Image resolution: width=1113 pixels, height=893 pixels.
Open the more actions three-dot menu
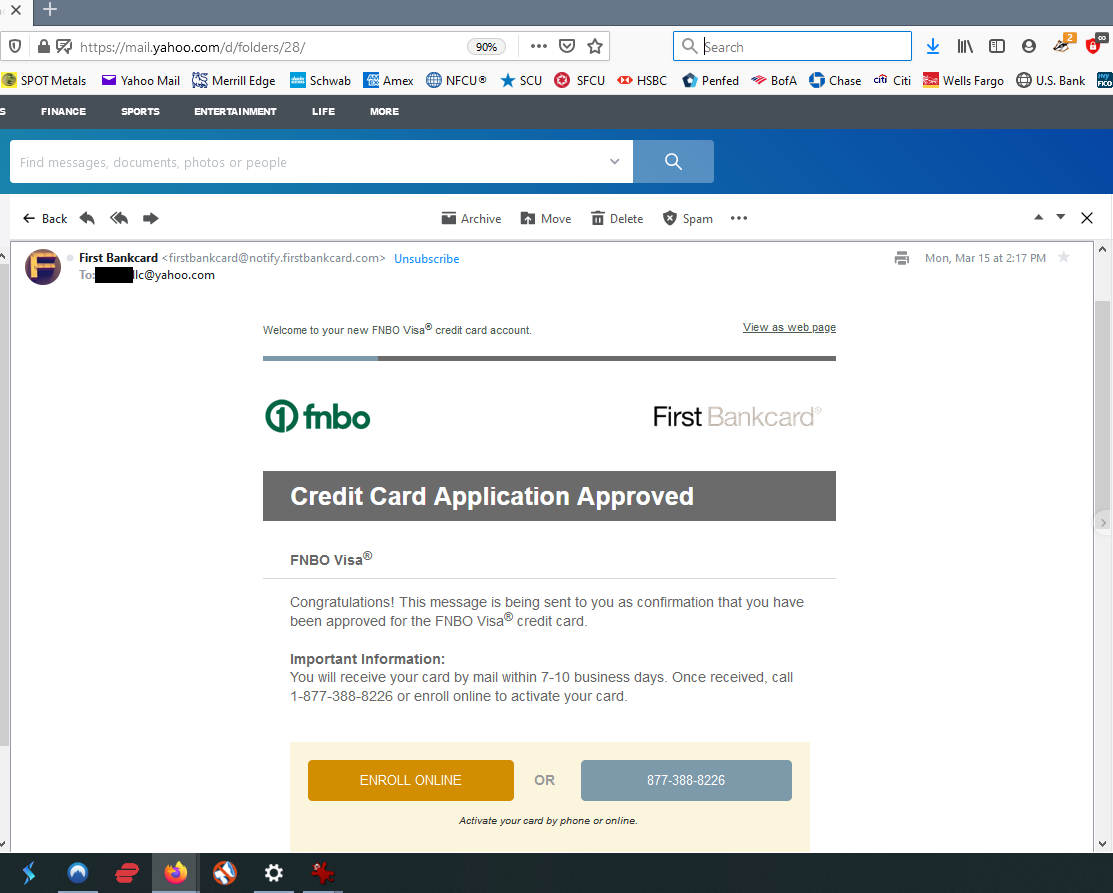click(739, 218)
